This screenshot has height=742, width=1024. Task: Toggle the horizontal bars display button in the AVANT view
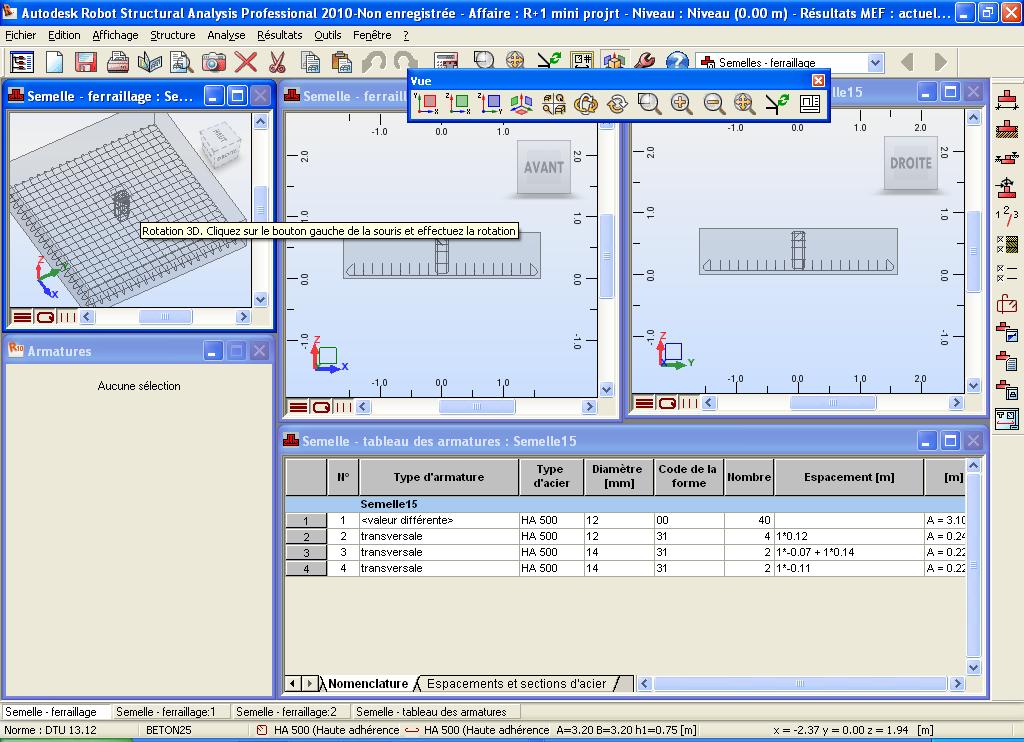click(298, 407)
